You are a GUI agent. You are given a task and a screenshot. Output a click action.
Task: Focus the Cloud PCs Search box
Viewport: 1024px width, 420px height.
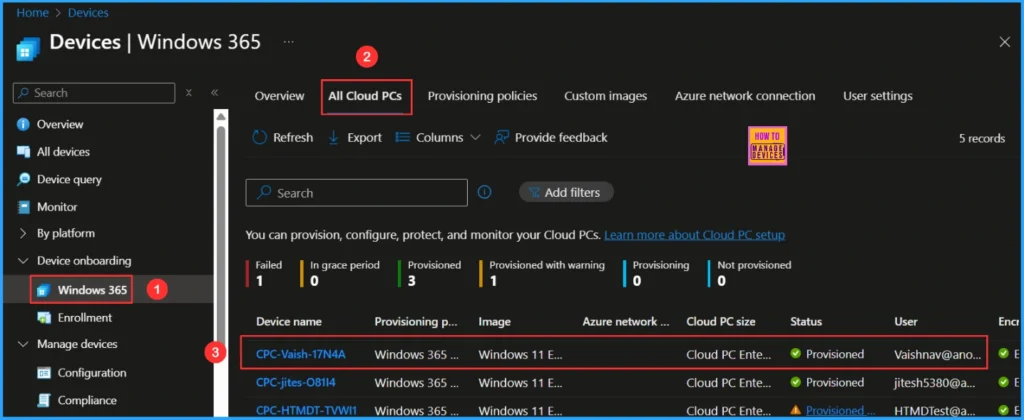(357, 193)
